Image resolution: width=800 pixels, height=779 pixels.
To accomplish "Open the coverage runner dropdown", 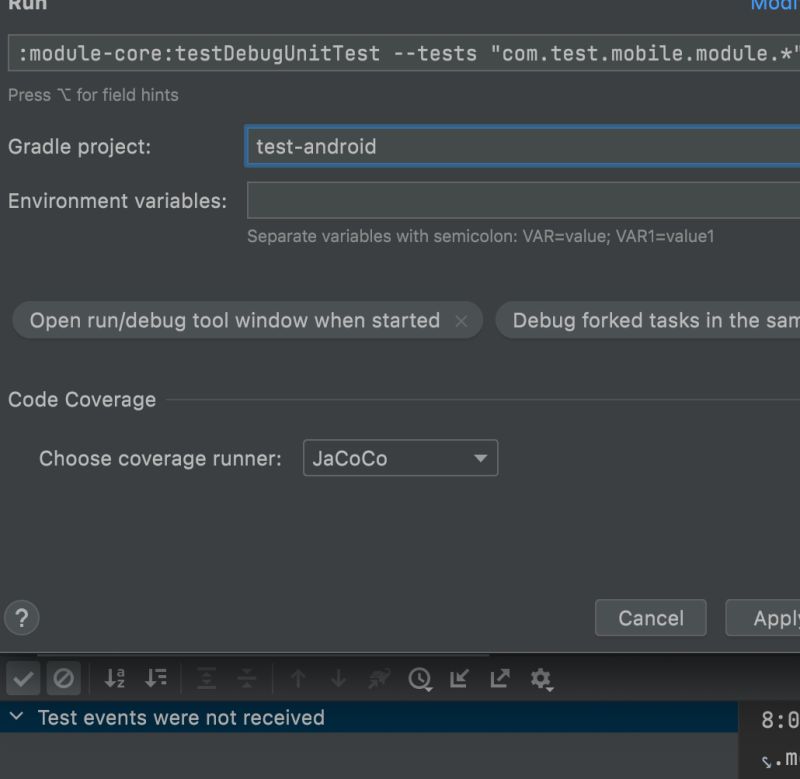I will click(400, 458).
